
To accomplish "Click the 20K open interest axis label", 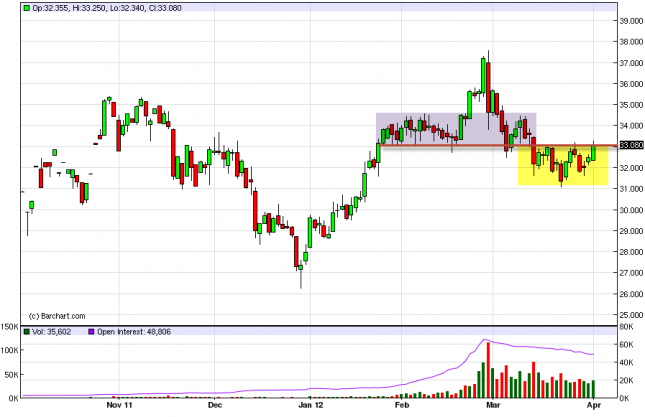I will (626, 381).
